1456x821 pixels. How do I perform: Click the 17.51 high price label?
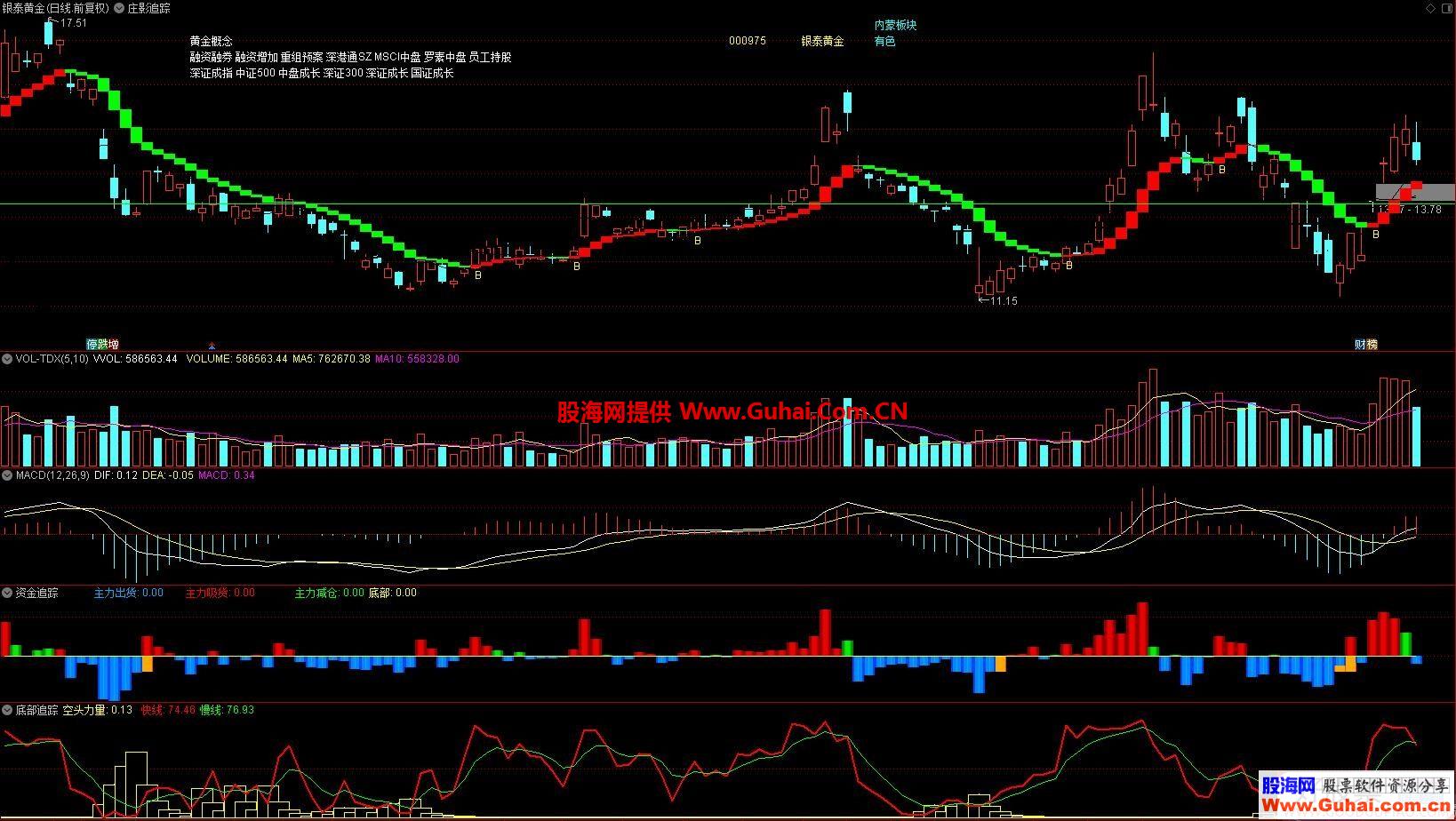pyautogui.click(x=73, y=23)
